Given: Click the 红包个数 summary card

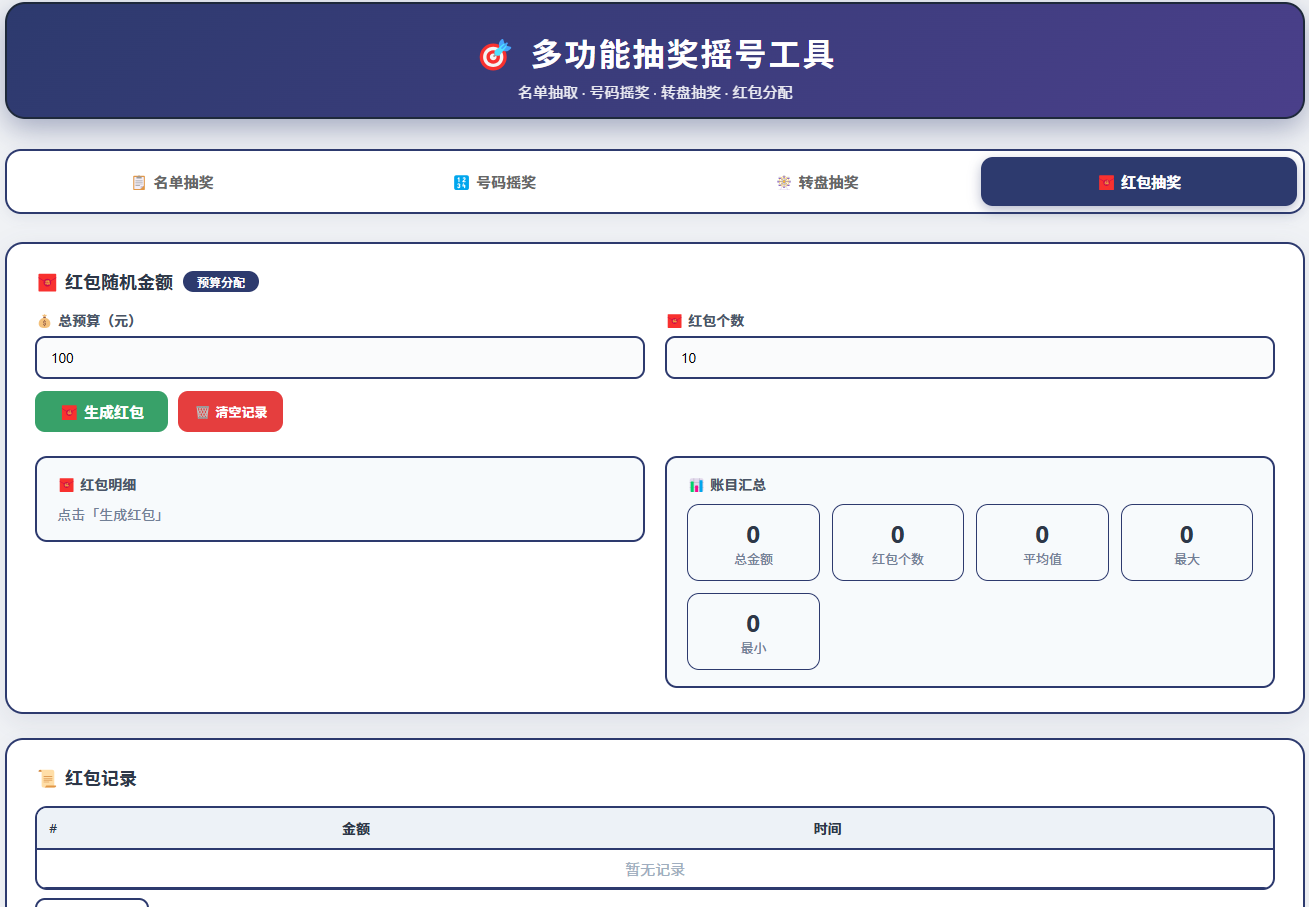Looking at the screenshot, I should (898, 542).
